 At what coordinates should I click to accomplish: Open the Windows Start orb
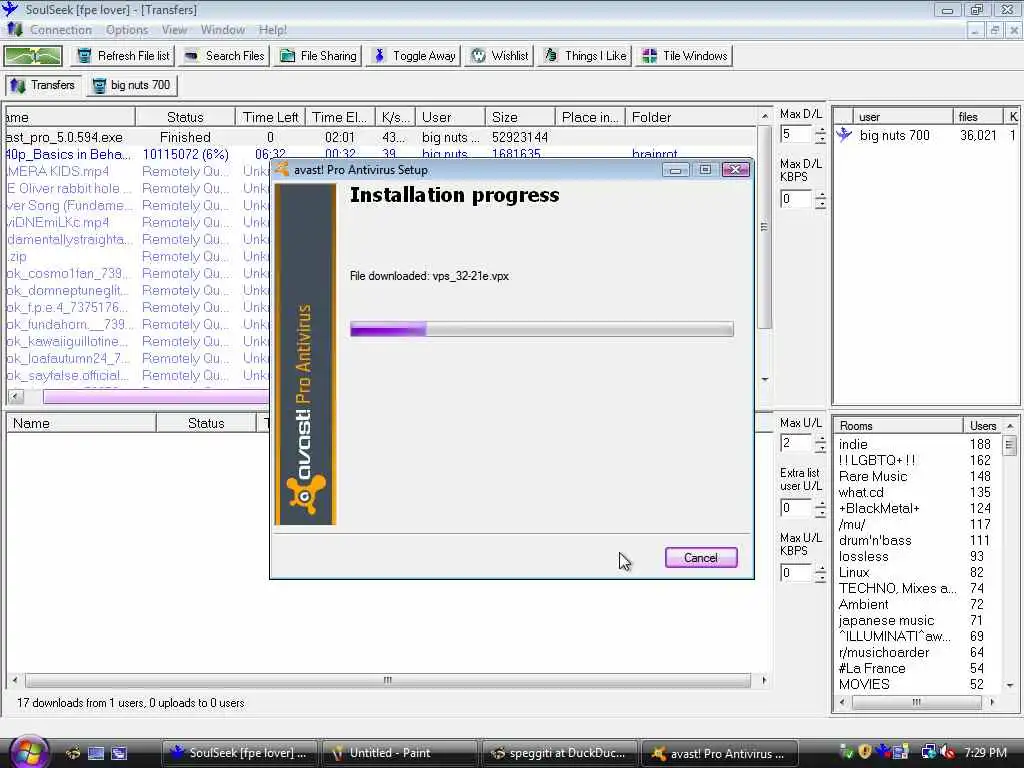point(28,752)
